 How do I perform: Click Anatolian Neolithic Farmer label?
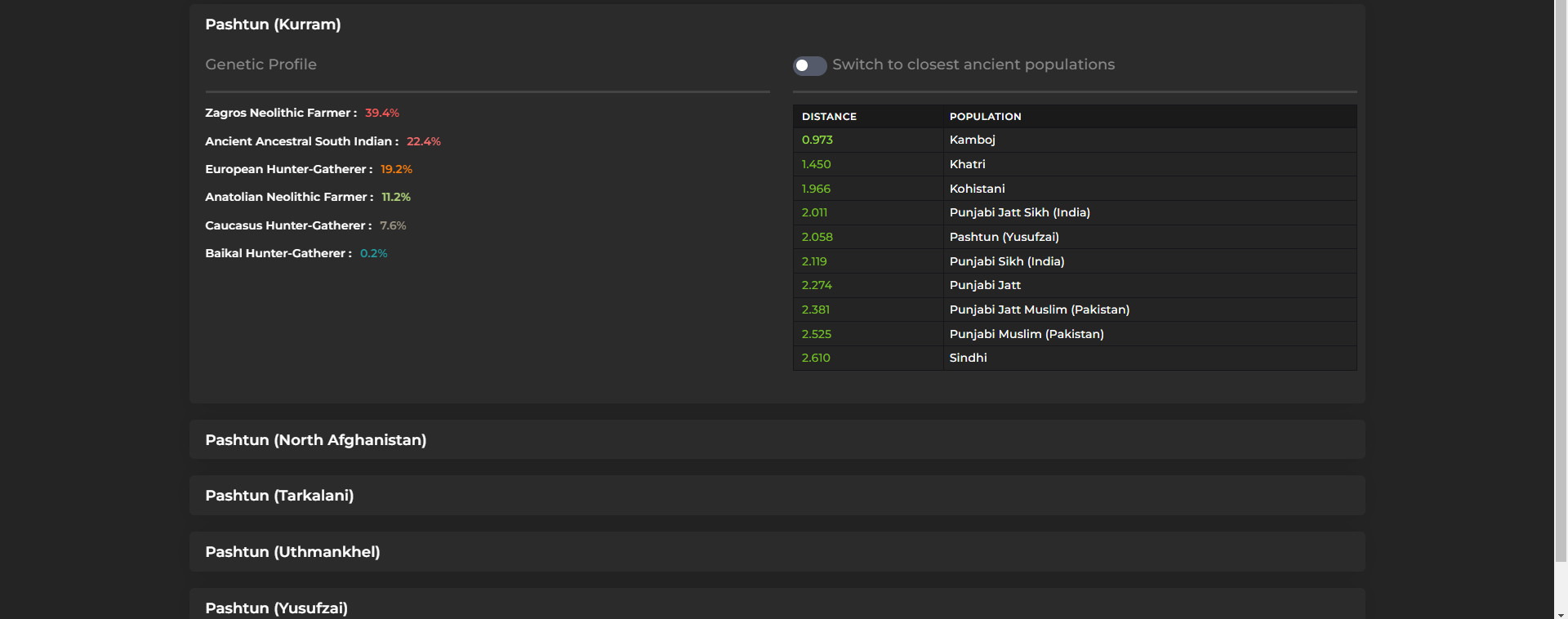[x=289, y=197]
